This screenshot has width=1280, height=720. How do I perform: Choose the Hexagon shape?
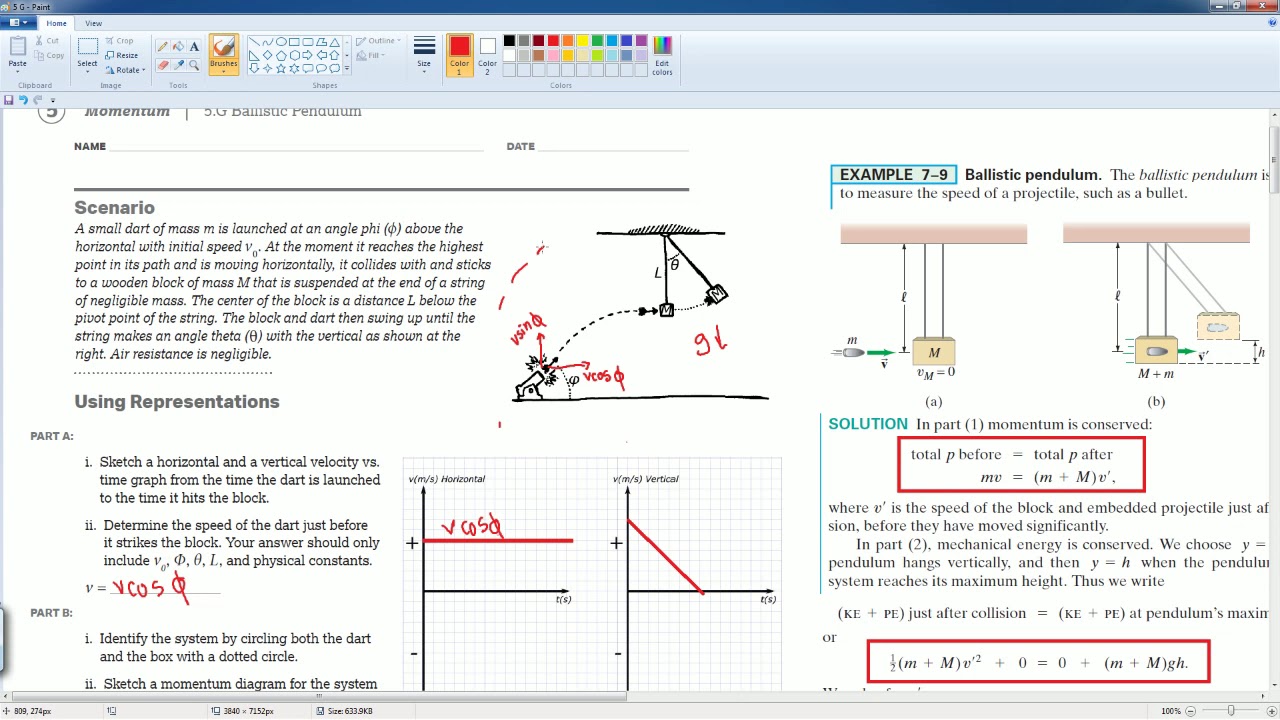[x=294, y=55]
